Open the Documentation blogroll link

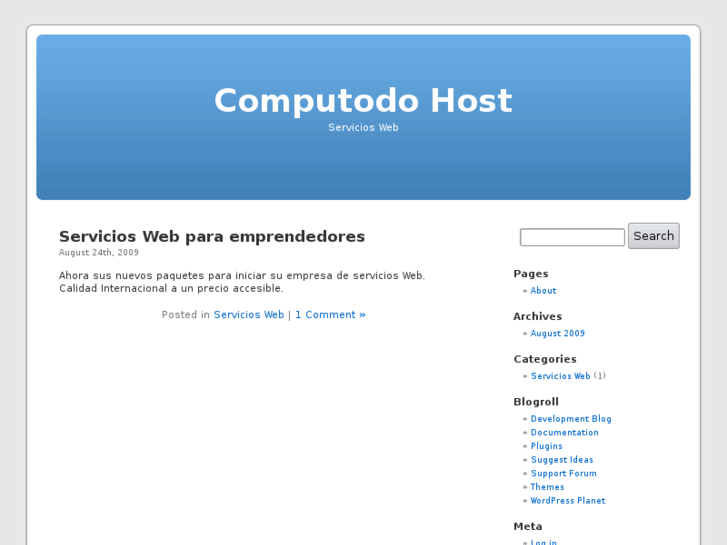point(564,432)
